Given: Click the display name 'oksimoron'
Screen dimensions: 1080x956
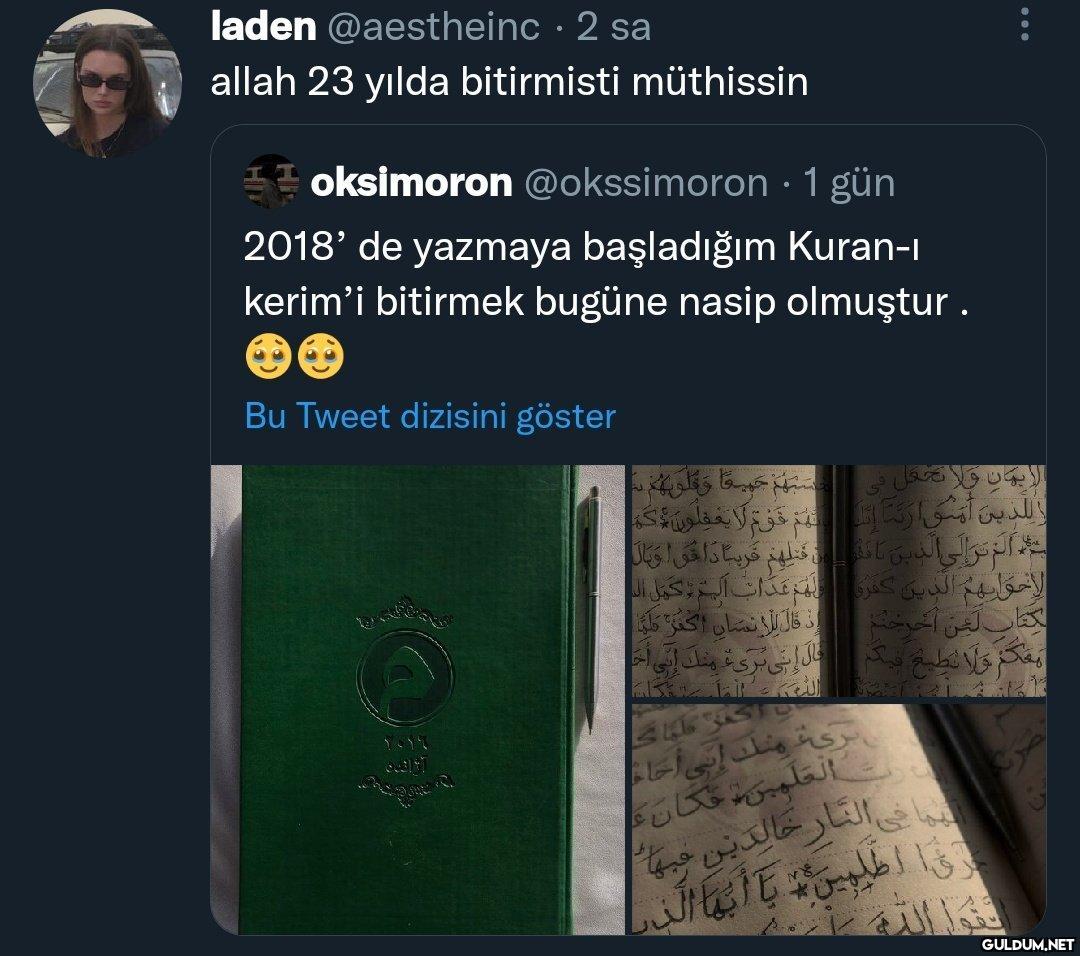Looking at the screenshot, I should (411, 183).
